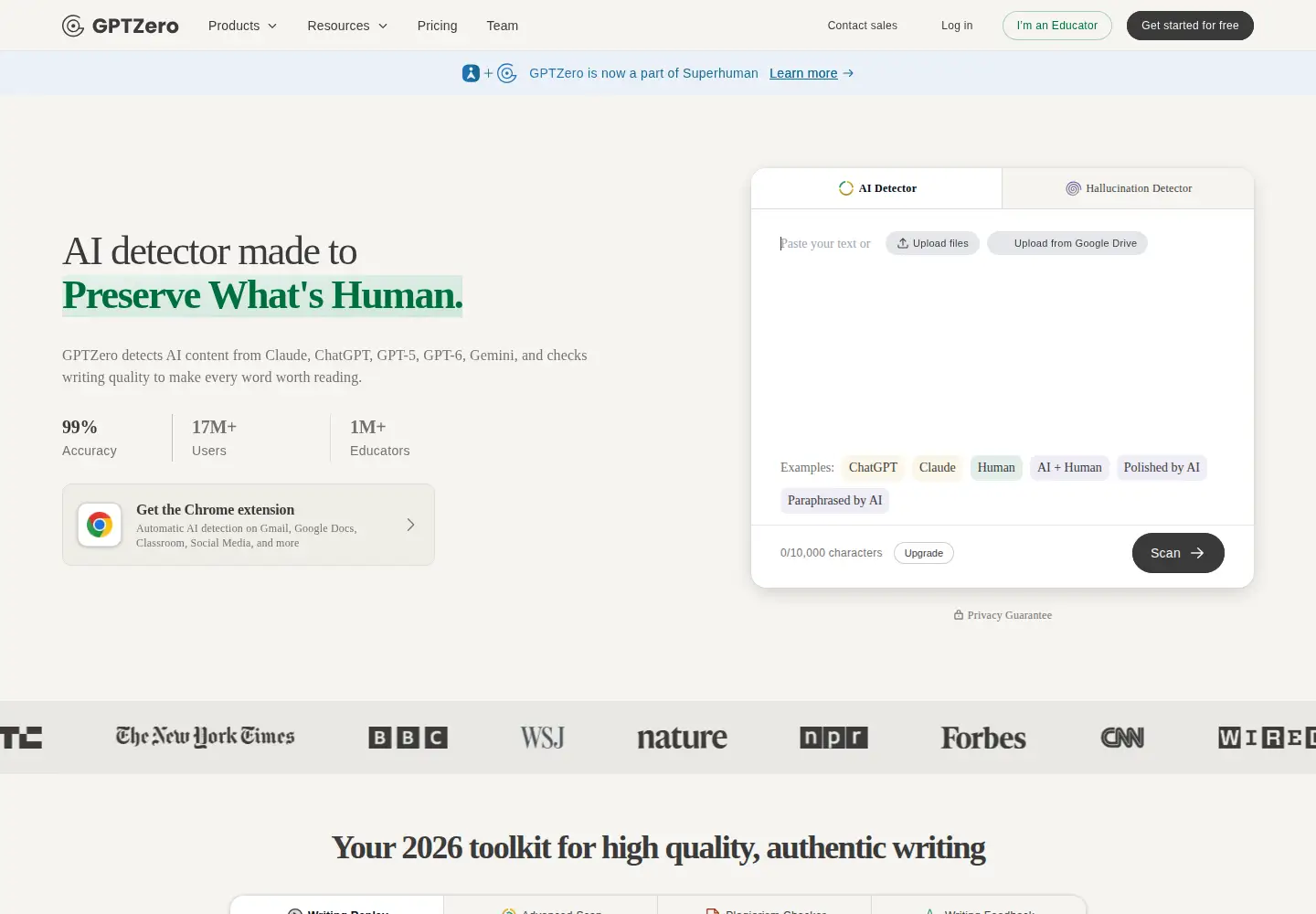1316x914 pixels.
Task: Select the Paraphrased by AI example
Action: coord(834,500)
